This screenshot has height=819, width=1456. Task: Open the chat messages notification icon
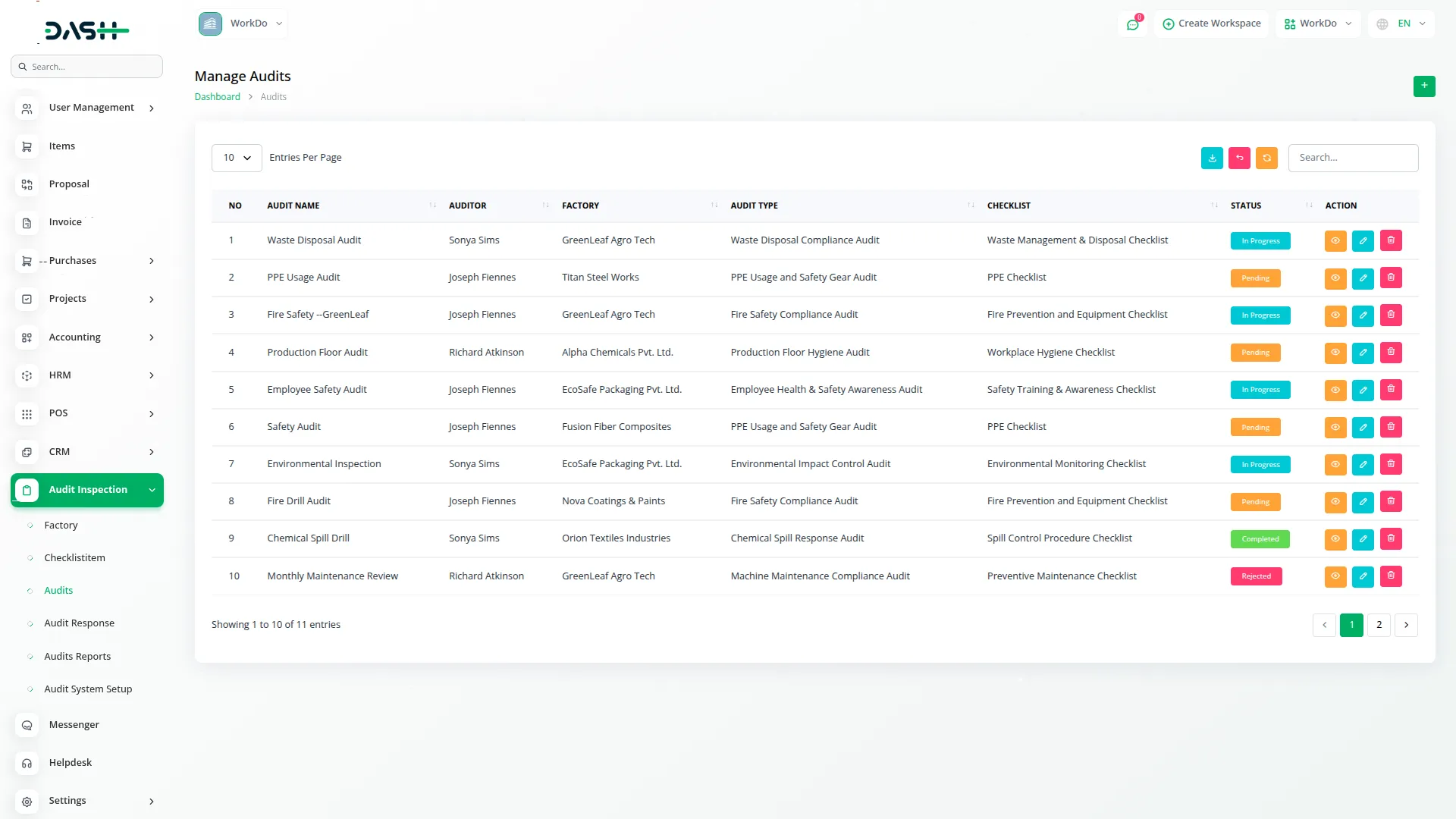tap(1132, 24)
